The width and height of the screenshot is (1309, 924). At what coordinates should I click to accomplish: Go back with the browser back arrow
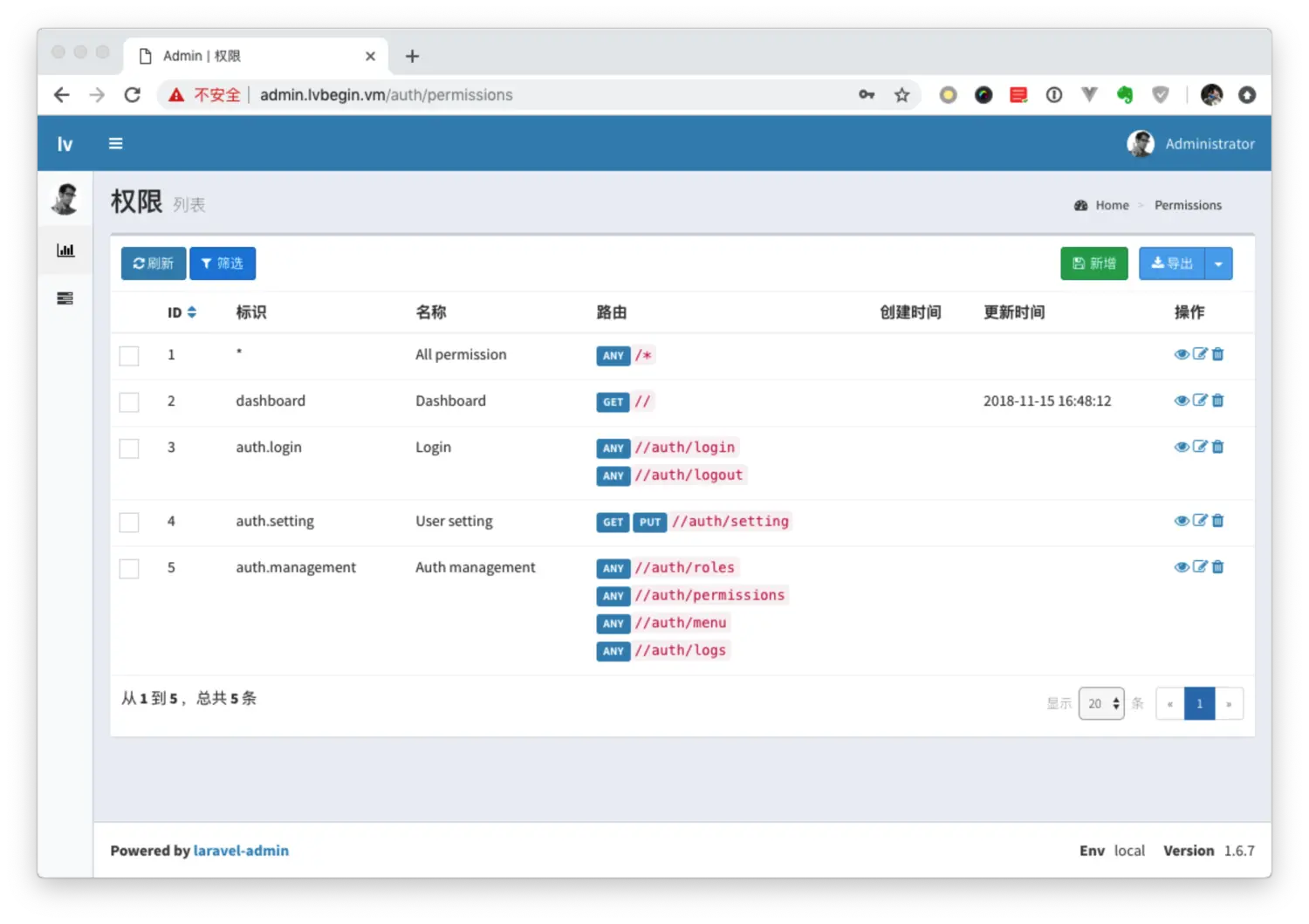click(61, 94)
